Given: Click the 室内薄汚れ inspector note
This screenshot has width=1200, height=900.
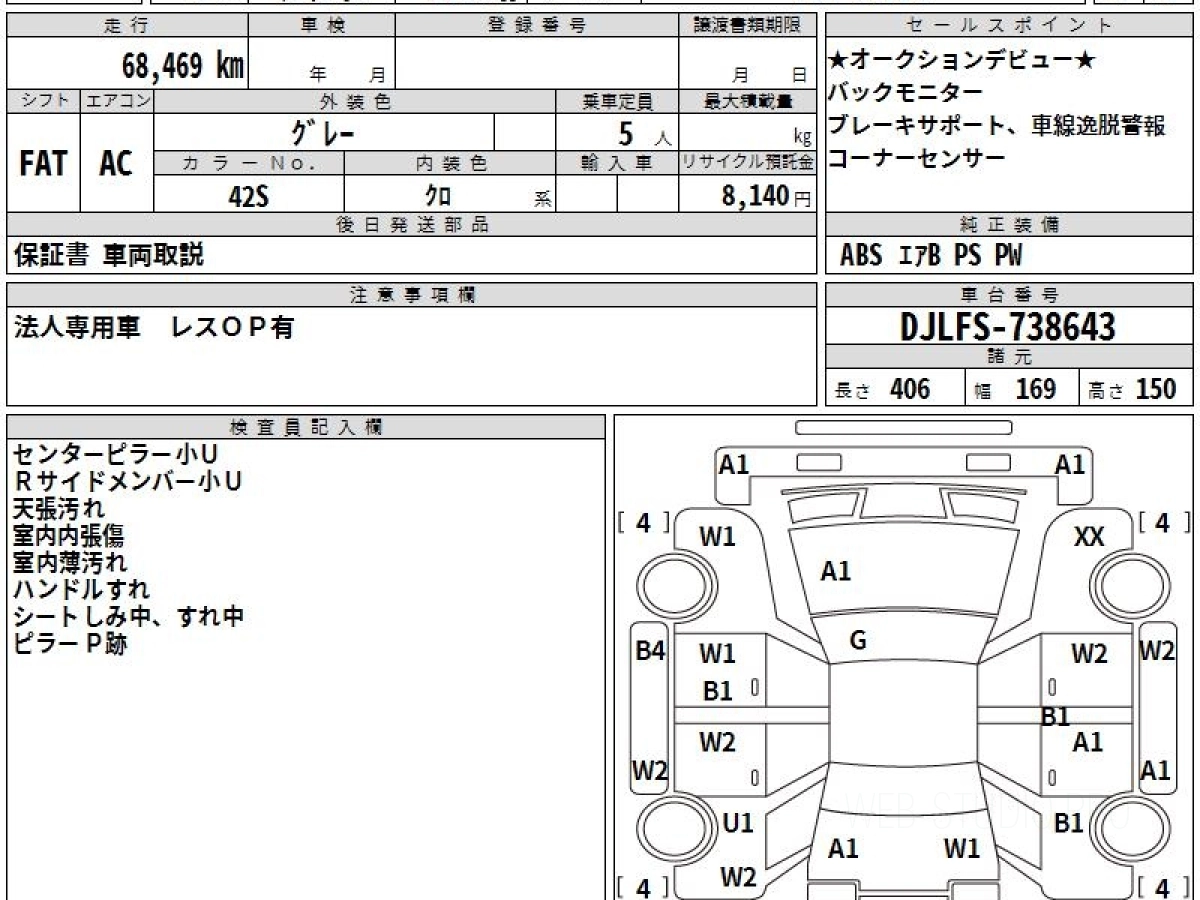Looking at the screenshot, I should point(70,562).
